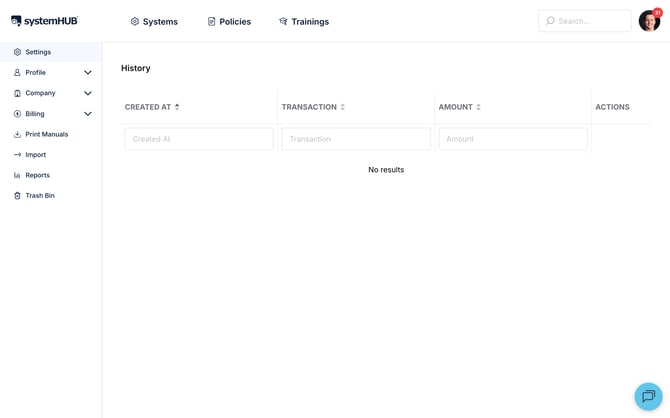Click the Import arrow icon
The width and height of the screenshot is (670, 418).
coord(17,155)
